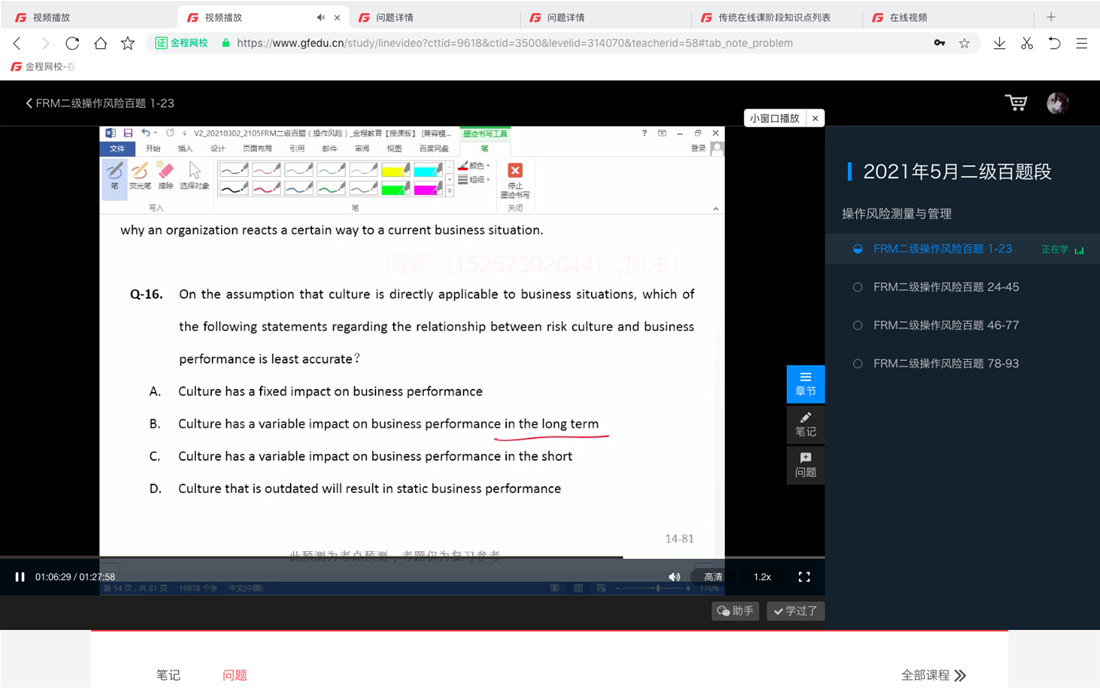Viewport: 1100px width, 688px height.
Task: Switch to the 问题 tab below video
Action: coord(234,675)
